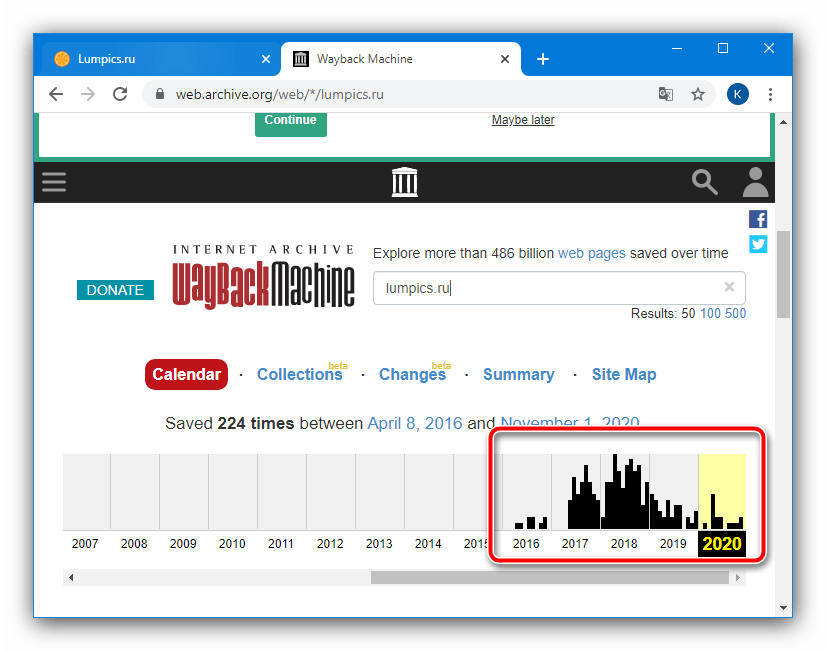Click the green Continue button
The image size is (826, 651).
click(x=291, y=124)
